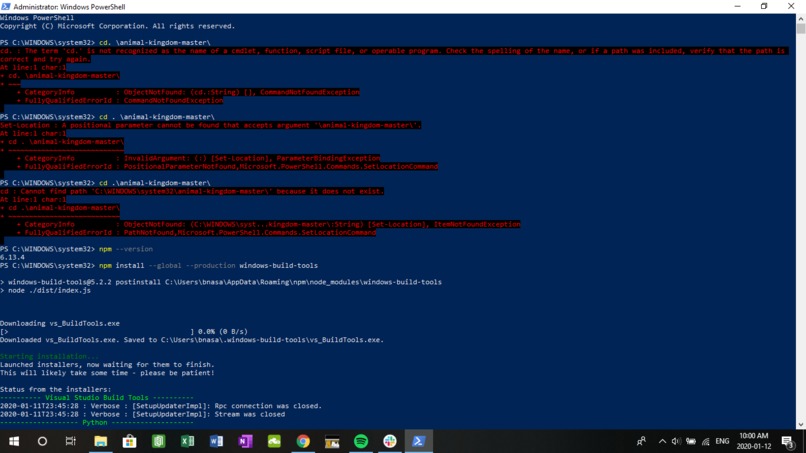806x453 pixels.
Task: Launch Word from the taskbar
Action: (x=216, y=441)
